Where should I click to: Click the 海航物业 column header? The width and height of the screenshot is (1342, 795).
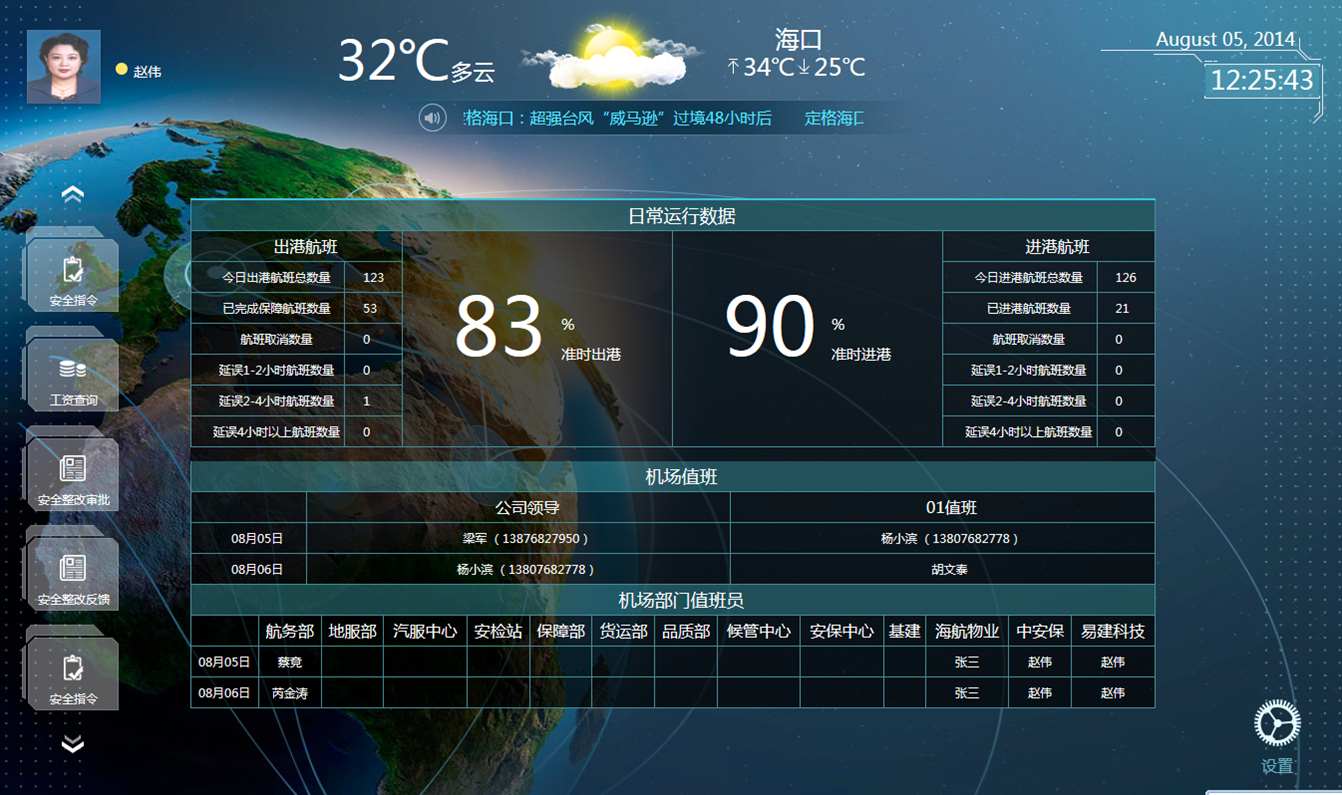pos(967,632)
